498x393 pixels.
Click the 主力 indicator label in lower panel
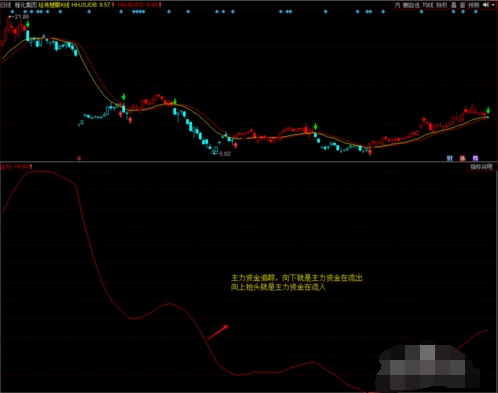click(6, 166)
